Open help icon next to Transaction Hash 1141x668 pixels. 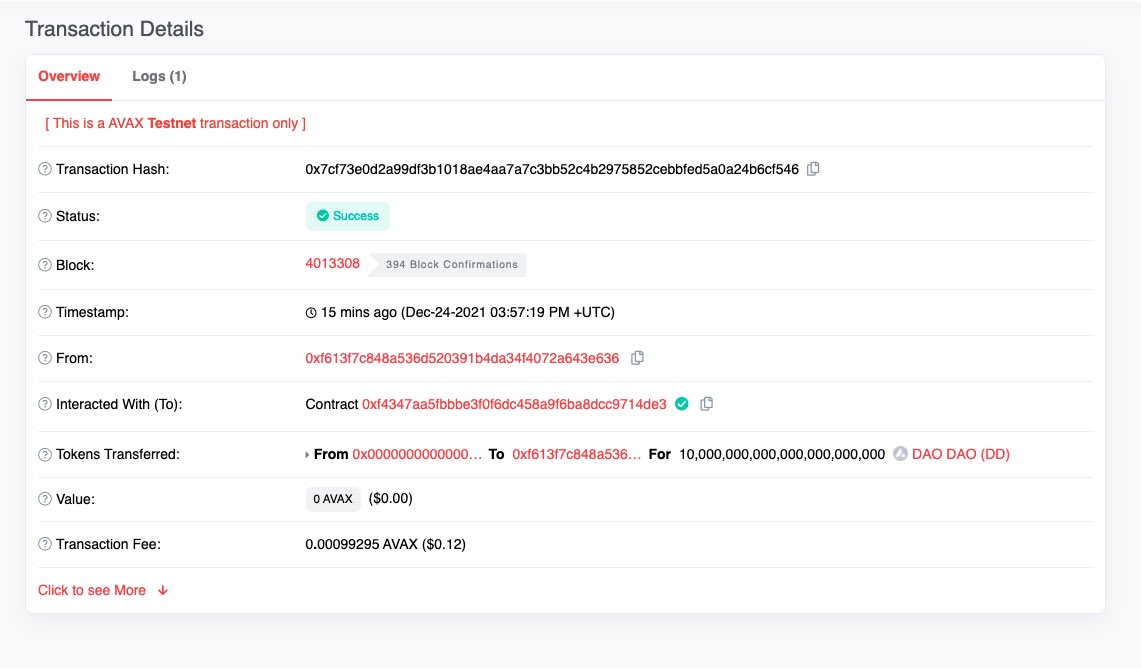point(44,169)
